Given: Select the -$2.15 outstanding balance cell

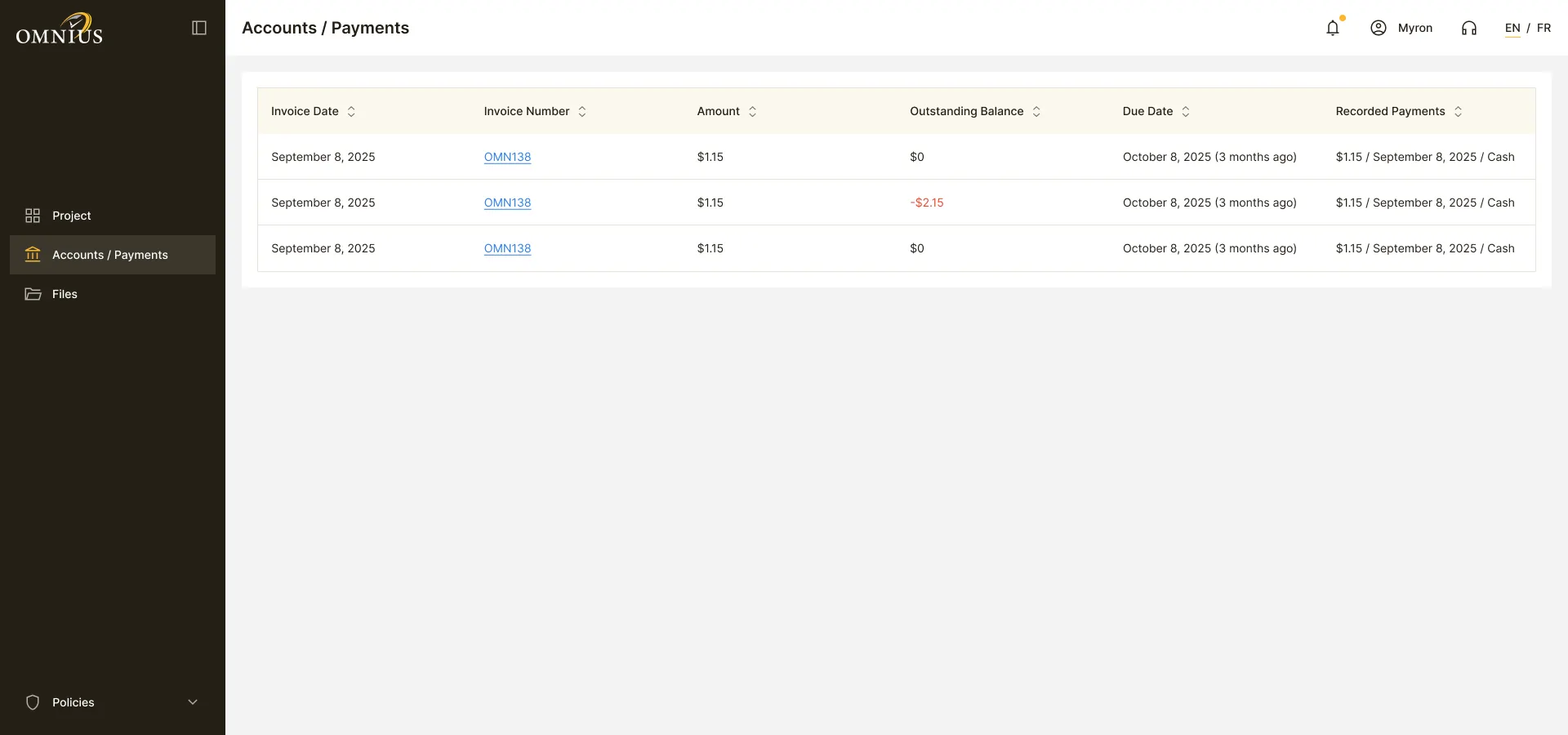Looking at the screenshot, I should click(927, 203).
